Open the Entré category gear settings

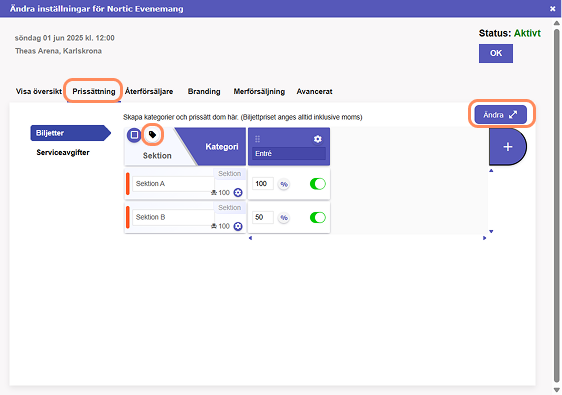click(318, 139)
